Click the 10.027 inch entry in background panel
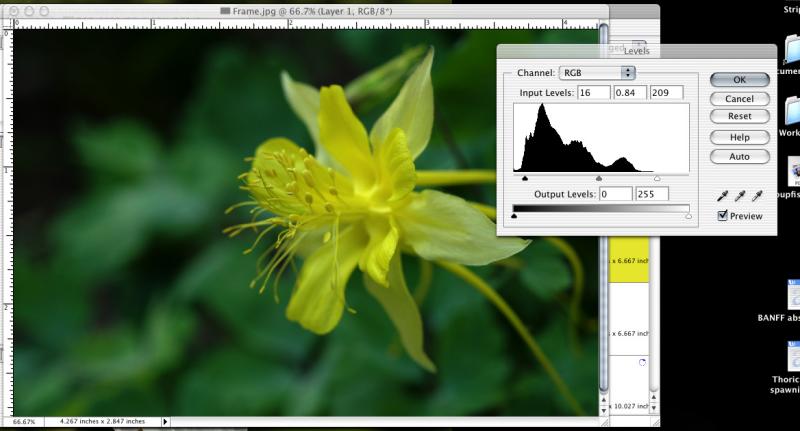The width and height of the screenshot is (800, 431). click(630, 406)
